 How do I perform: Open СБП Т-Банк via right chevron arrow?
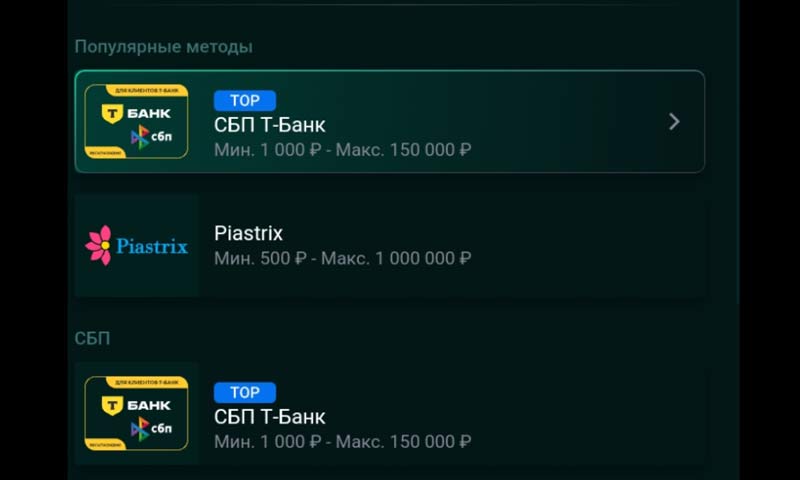point(674,122)
